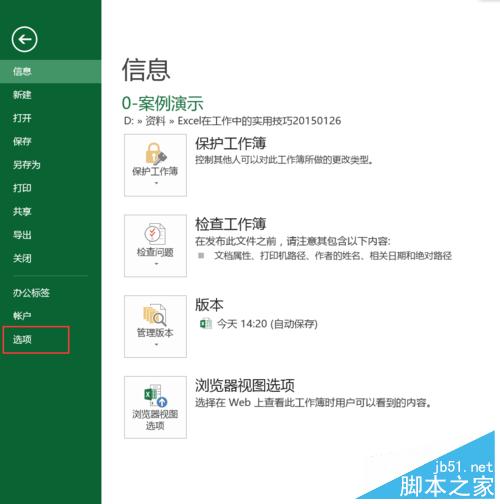The width and height of the screenshot is (500, 504).
Task: Click the 在发布此文件之前 notice text
Action: click(292, 241)
